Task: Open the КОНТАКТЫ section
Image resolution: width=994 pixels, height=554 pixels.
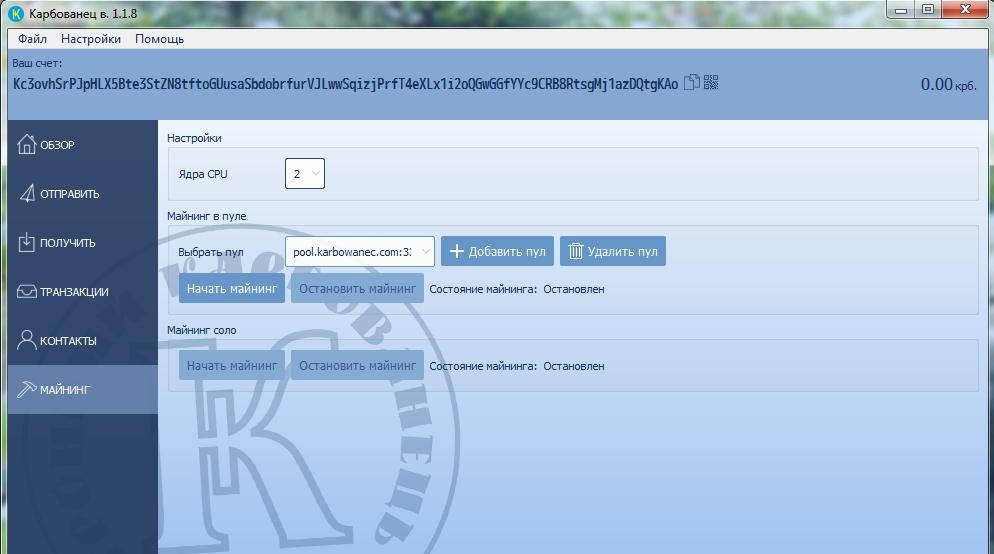Action: click(83, 340)
